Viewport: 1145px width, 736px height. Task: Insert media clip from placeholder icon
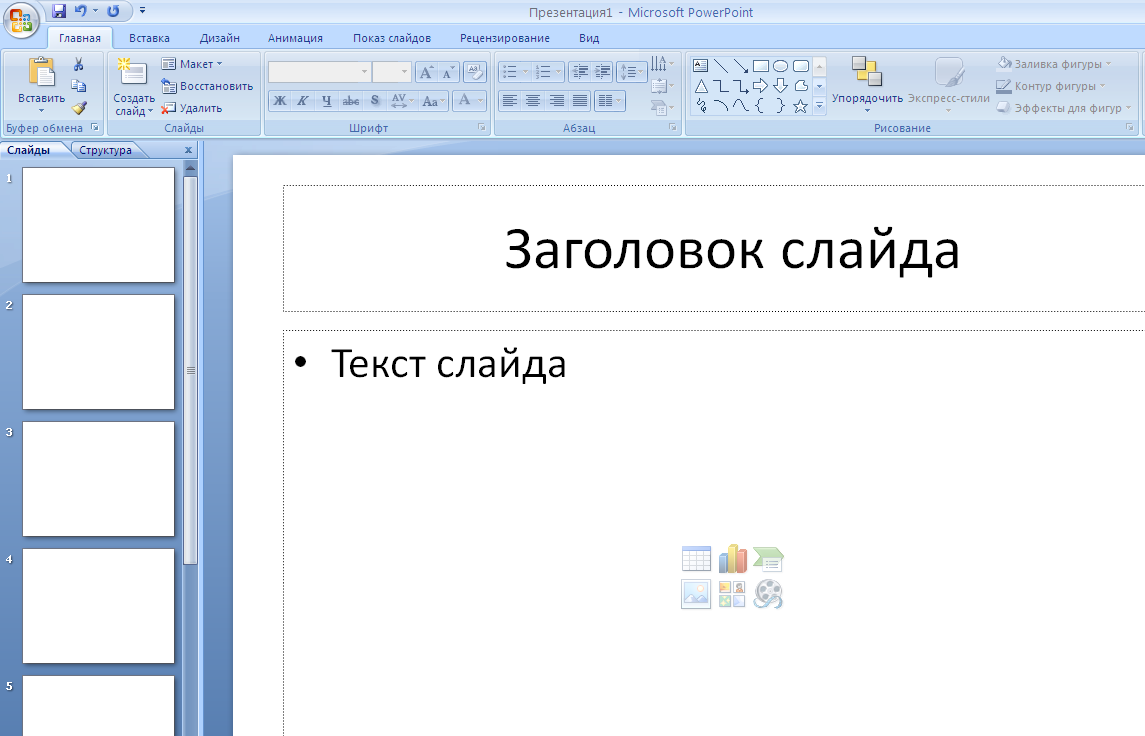coord(768,594)
